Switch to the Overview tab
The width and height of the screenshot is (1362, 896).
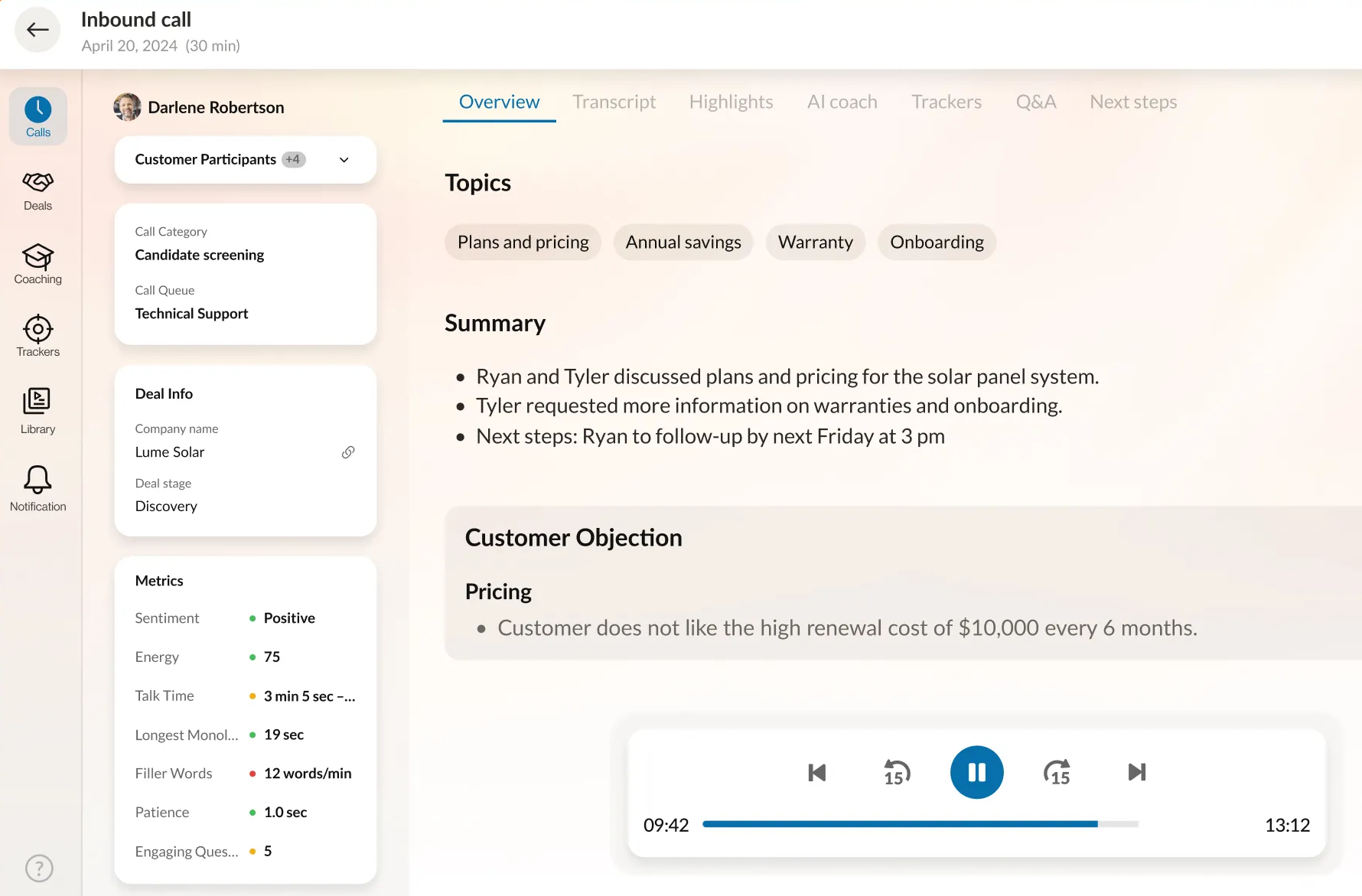click(x=499, y=102)
